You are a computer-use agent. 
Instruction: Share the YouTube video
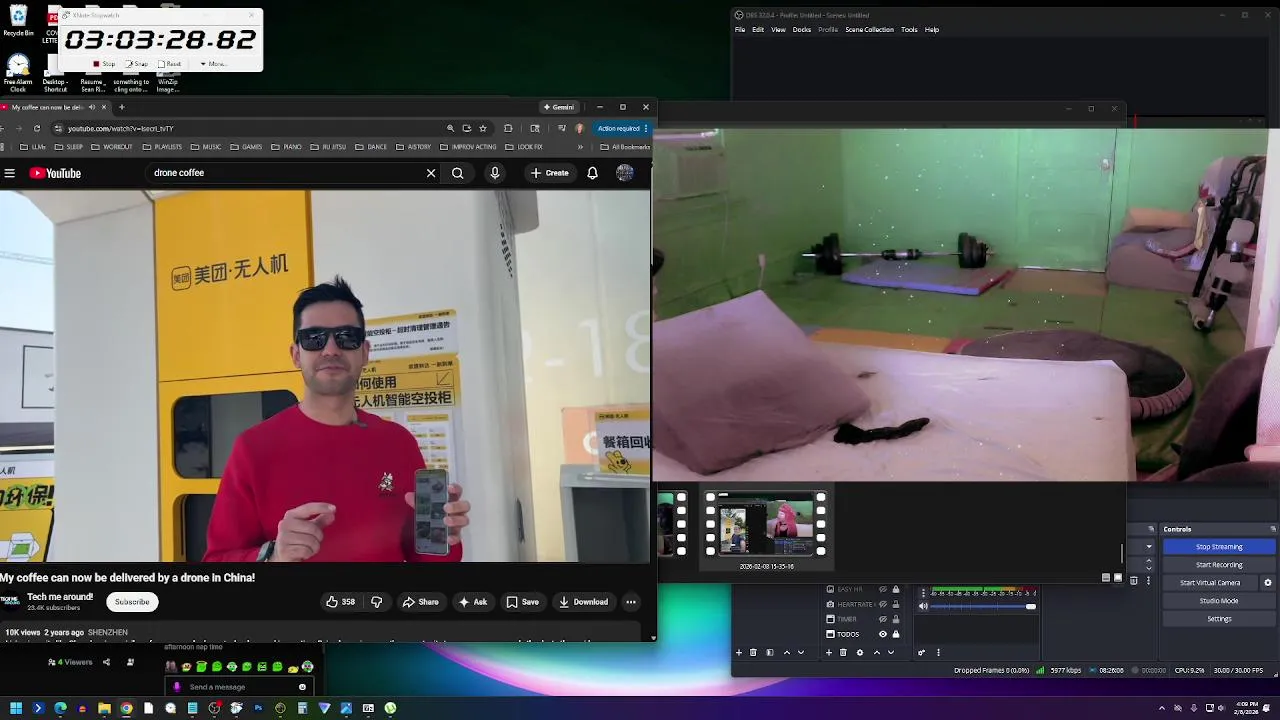[x=420, y=602]
